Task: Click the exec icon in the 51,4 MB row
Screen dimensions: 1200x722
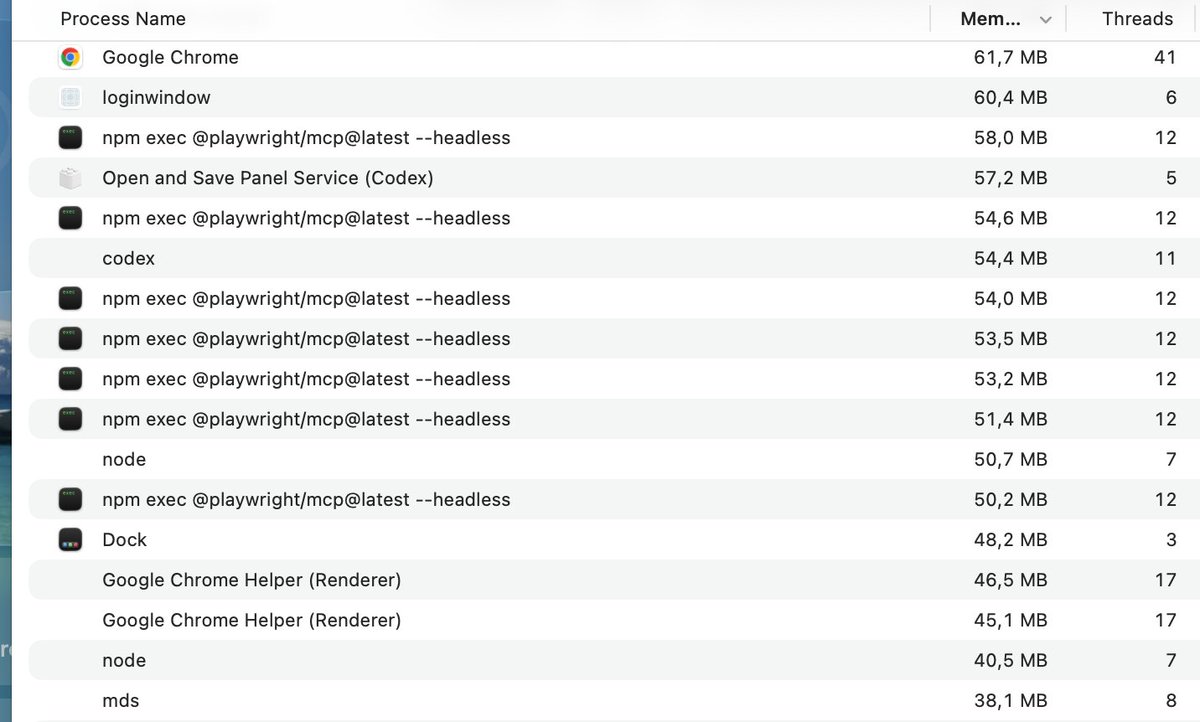Action: (70, 419)
